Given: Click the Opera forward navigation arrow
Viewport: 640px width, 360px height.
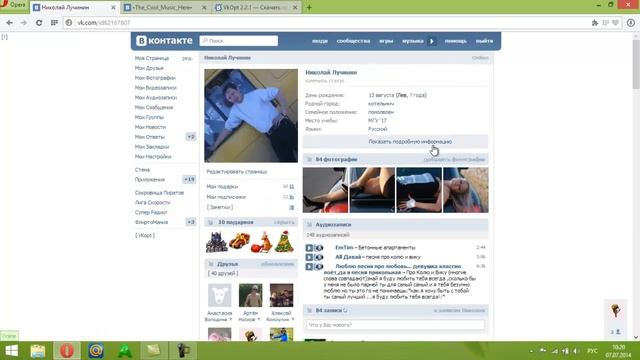Looking at the screenshot, I should pyautogui.click(x=24, y=23).
